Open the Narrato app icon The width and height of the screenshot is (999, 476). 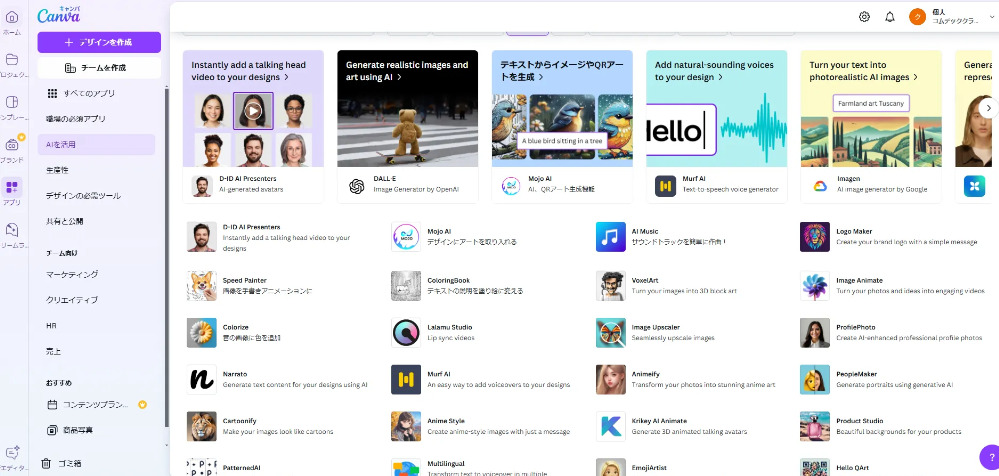[x=201, y=380]
